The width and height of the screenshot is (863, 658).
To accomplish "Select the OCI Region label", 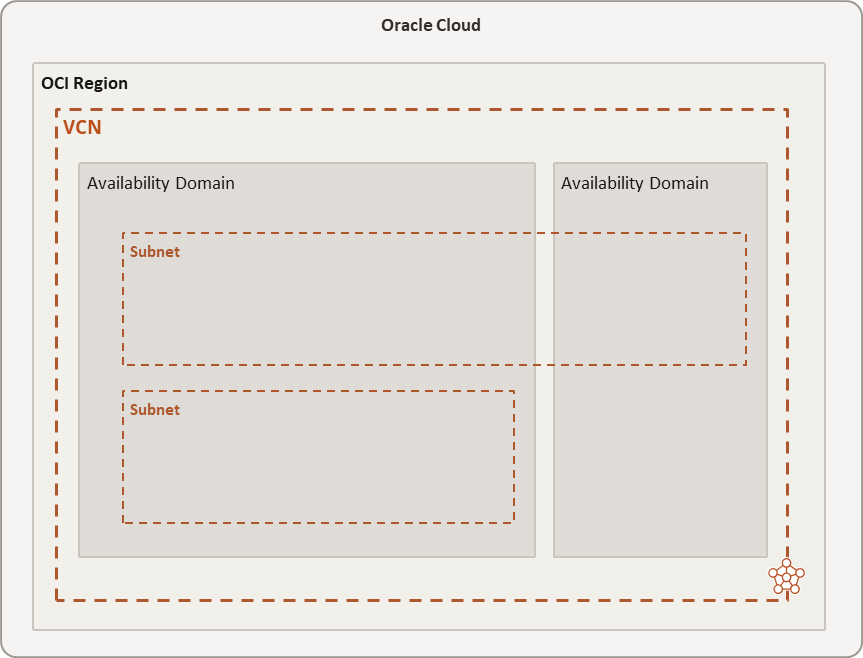I will [x=85, y=83].
